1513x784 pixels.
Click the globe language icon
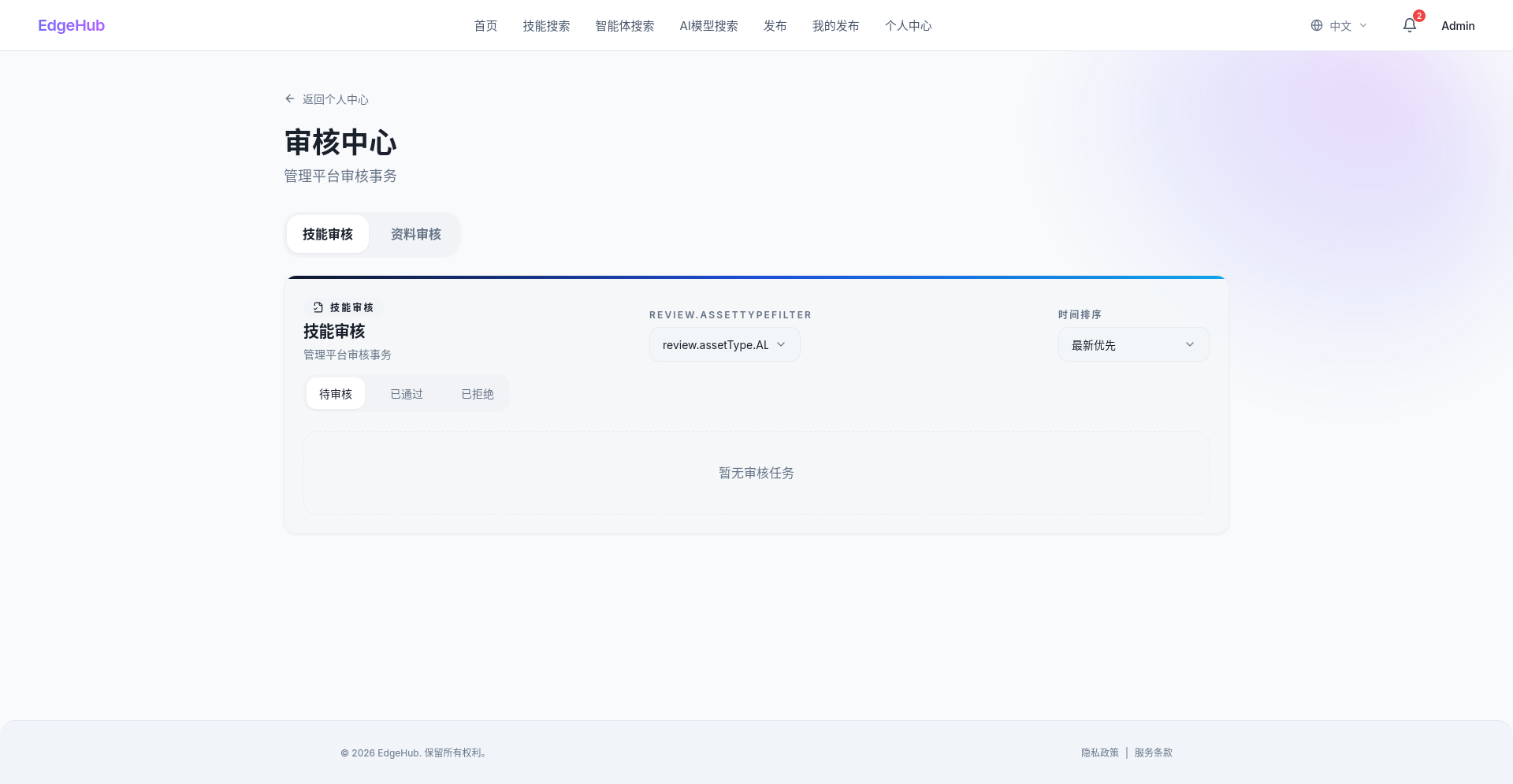pos(1317,25)
